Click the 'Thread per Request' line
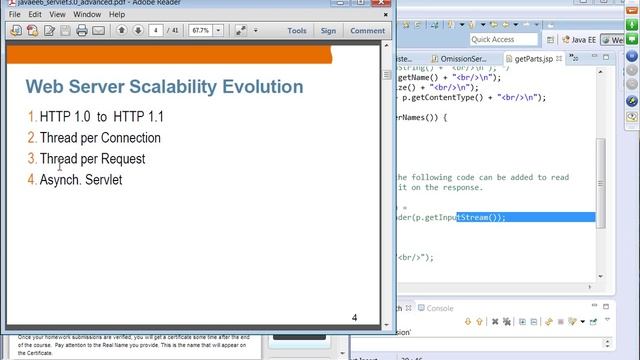Screen dimensions: 640x360 click(92, 159)
